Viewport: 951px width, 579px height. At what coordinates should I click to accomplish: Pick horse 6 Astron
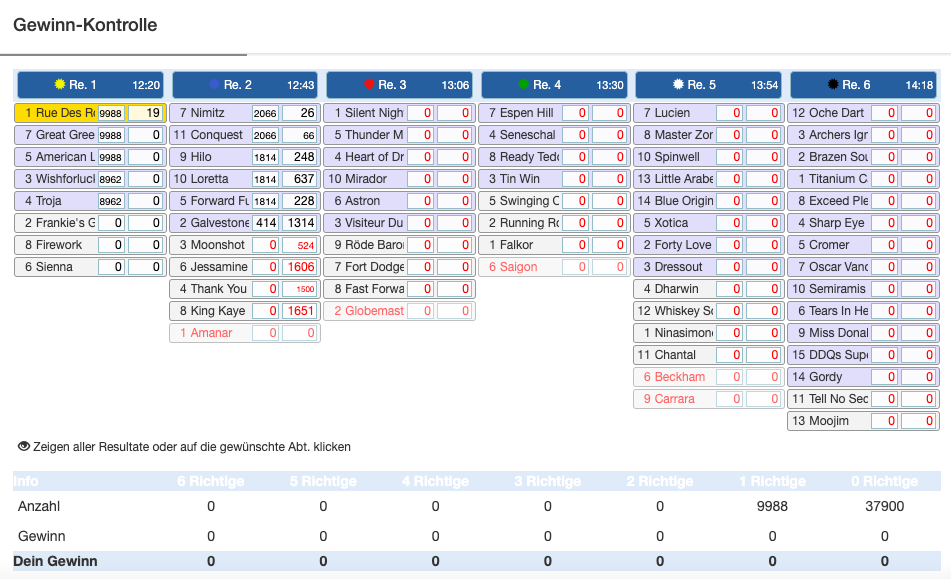[400, 201]
